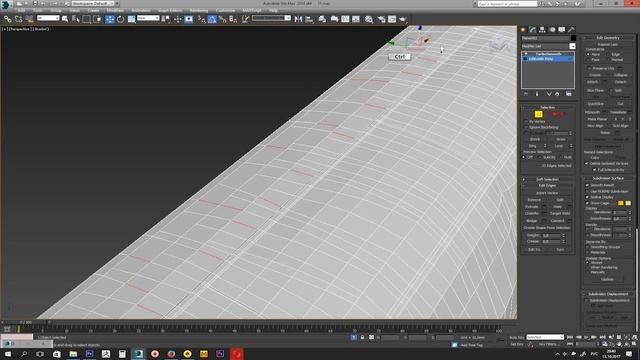Open the Create command panel tab
Screen dimensions: 640x360
[523, 29]
